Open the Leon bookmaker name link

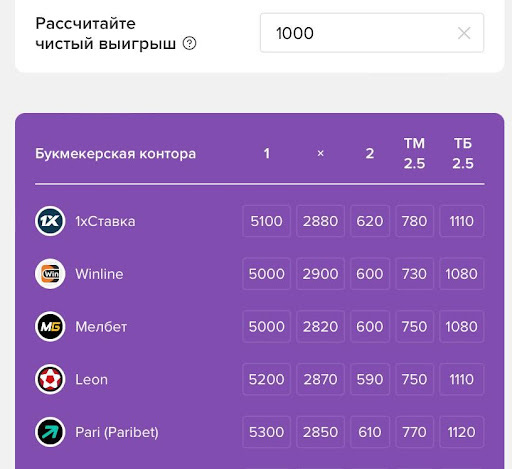pos(92,380)
